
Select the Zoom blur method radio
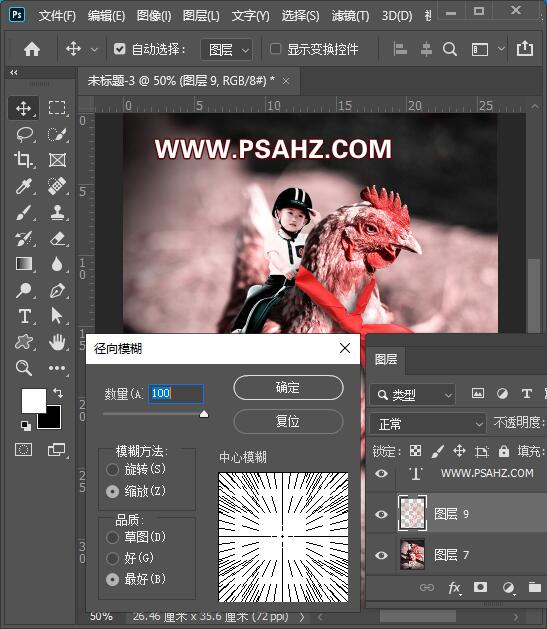pos(112,491)
